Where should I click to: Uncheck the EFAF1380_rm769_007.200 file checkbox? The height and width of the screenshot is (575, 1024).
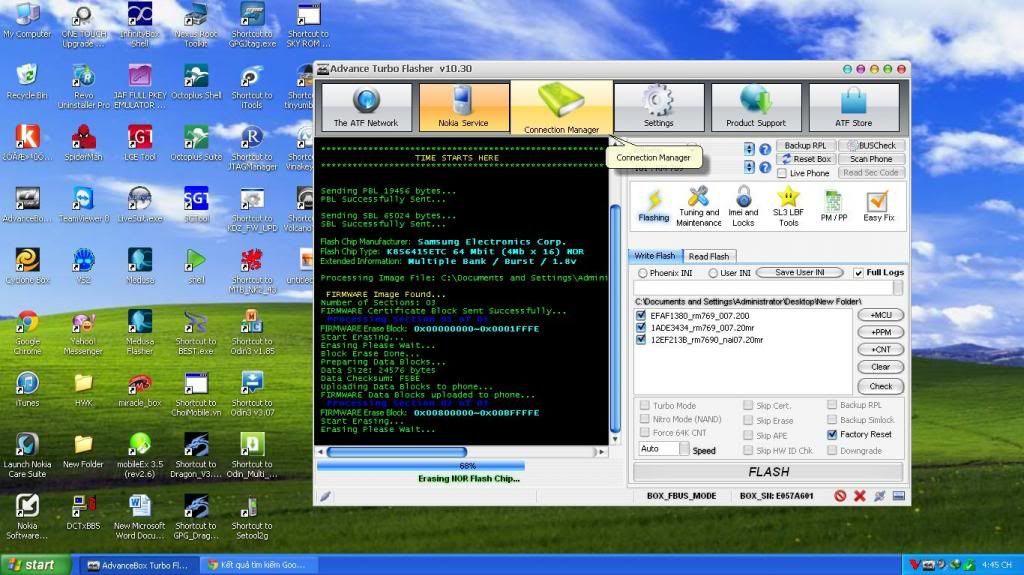click(x=641, y=316)
